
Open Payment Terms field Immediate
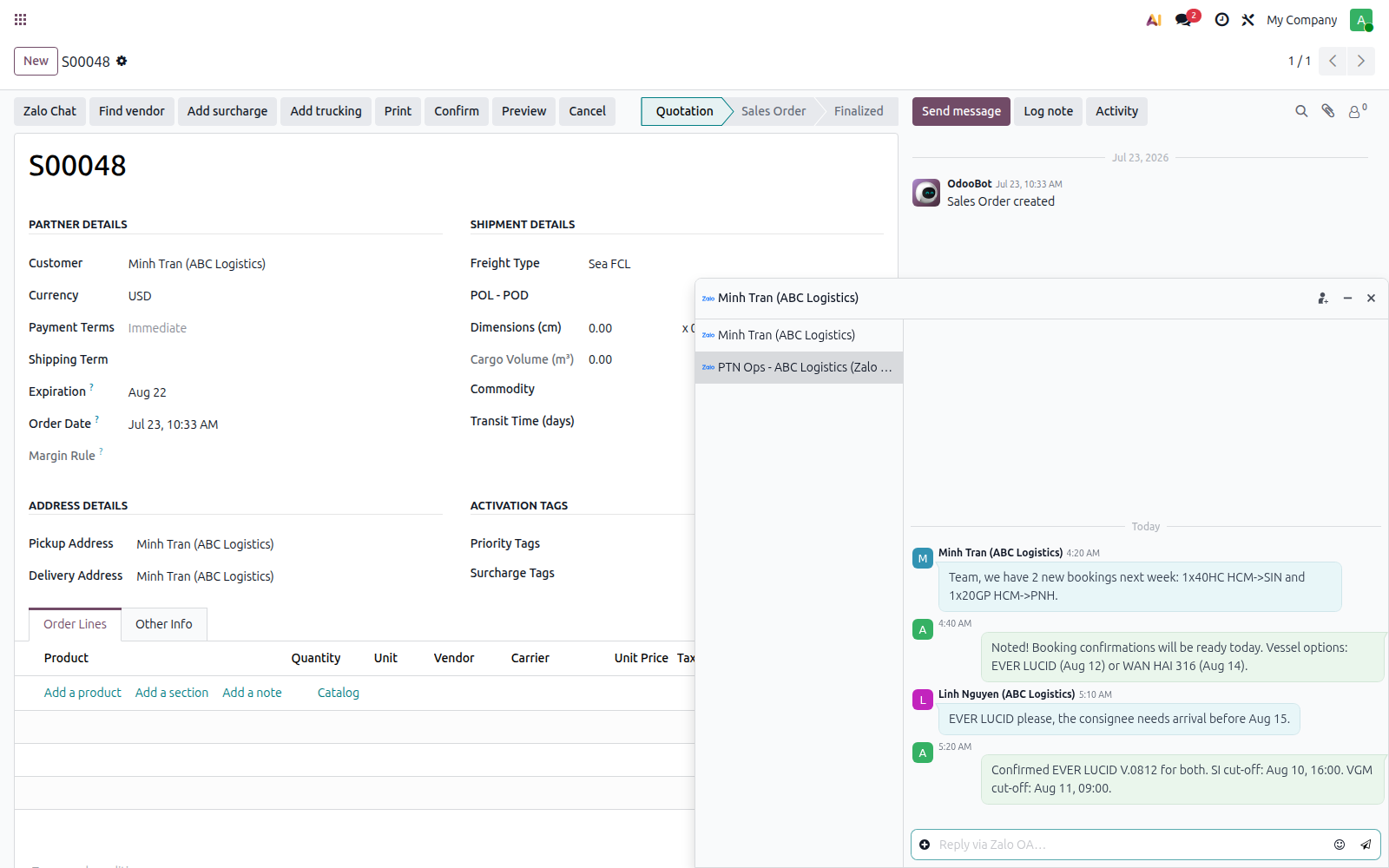[285, 328]
